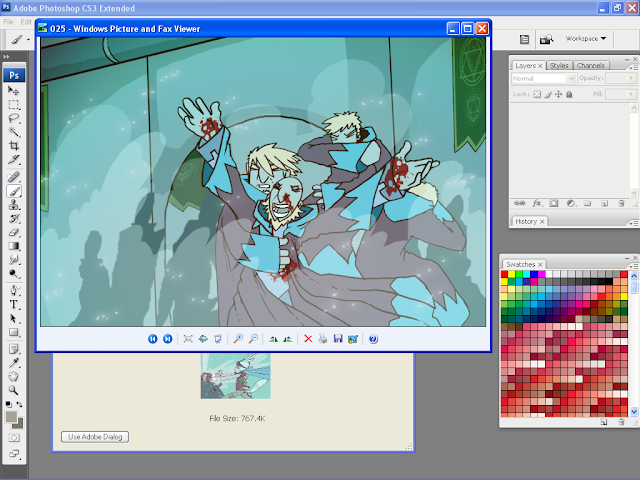Select the Zoom tool in toolbox
The height and width of the screenshot is (480, 640).
pyautogui.click(x=13, y=390)
